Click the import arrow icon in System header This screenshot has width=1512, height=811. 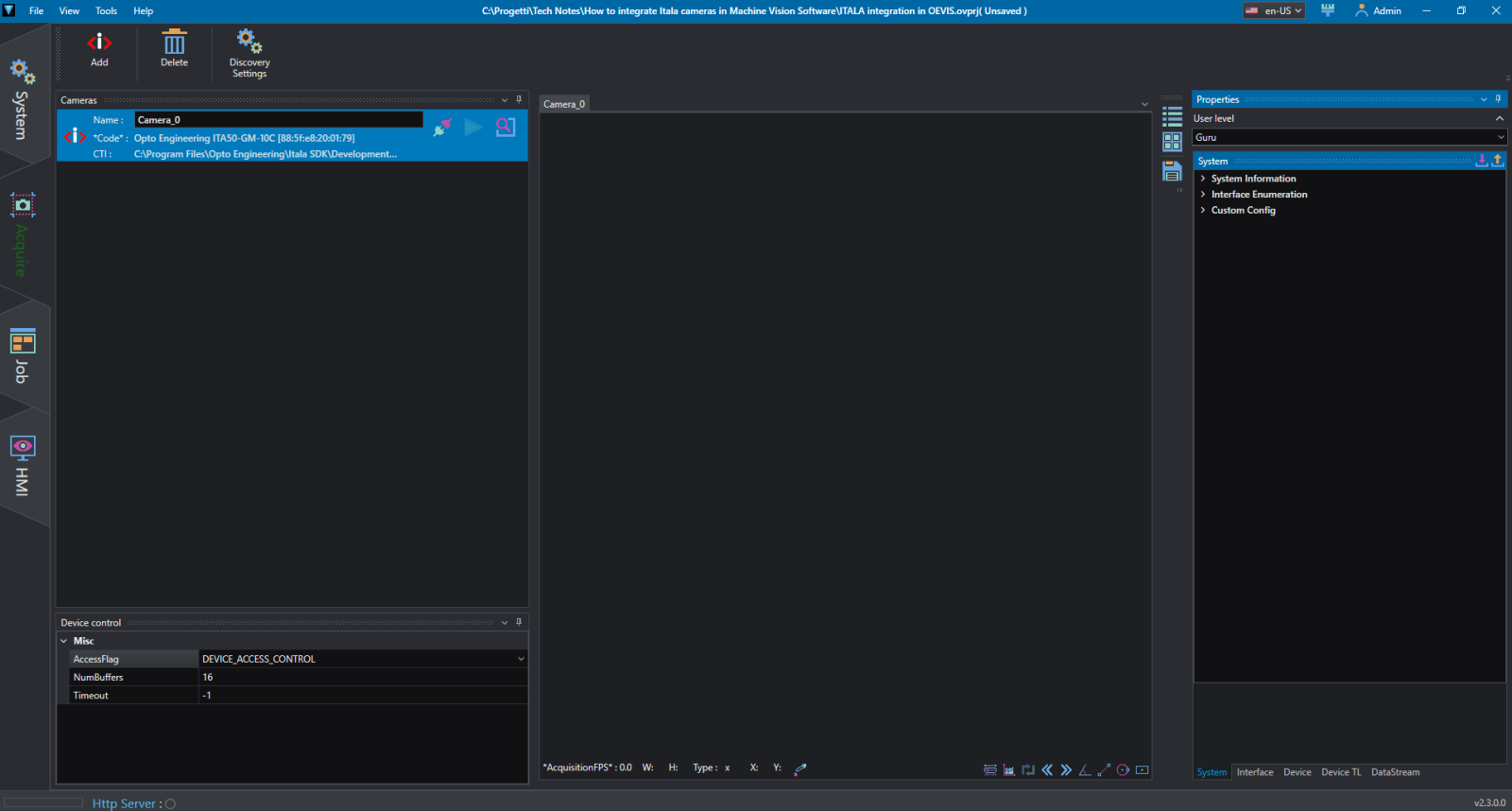[x=1482, y=161]
